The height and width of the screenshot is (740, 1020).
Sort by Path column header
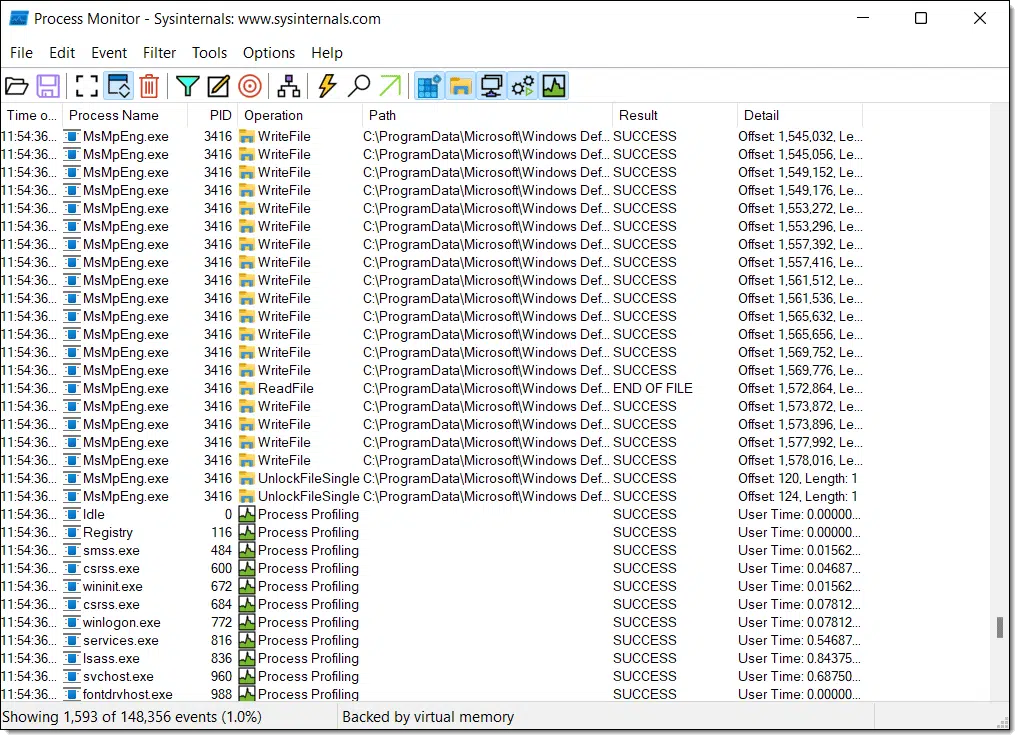(487, 115)
